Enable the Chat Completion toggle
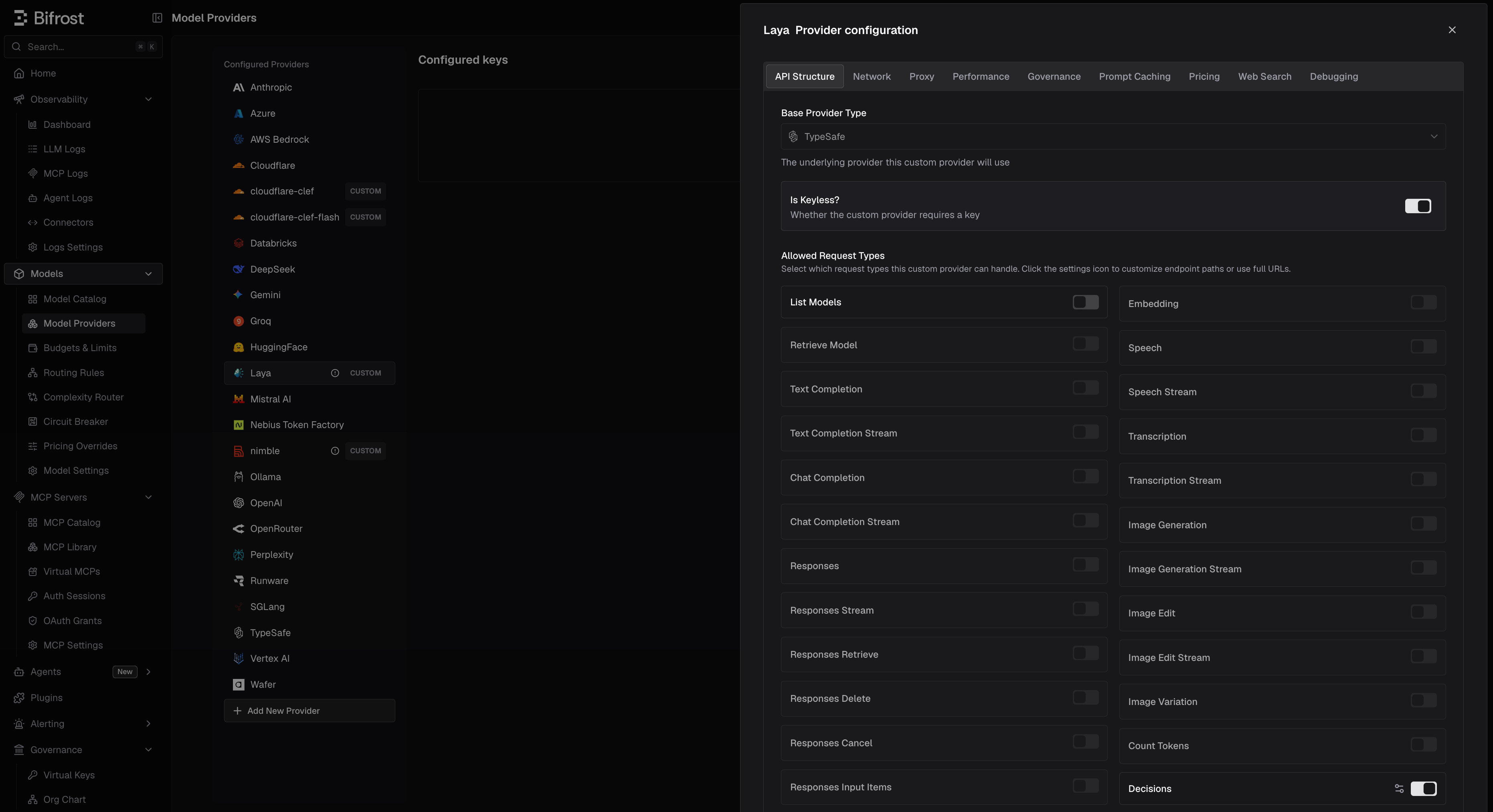The width and height of the screenshot is (1493, 812). 1086,477
